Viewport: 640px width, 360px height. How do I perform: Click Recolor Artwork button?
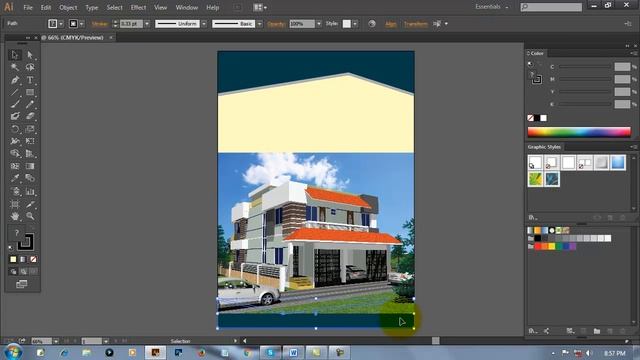(372, 24)
